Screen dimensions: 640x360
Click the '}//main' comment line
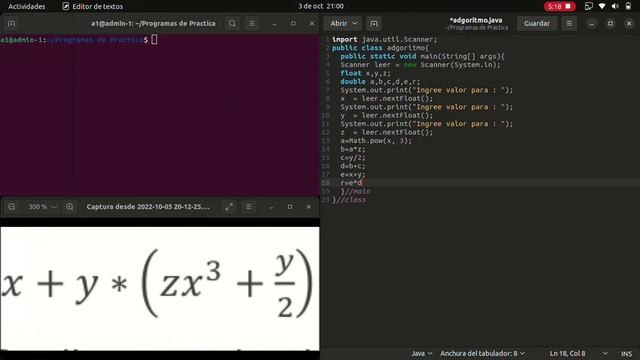(356, 191)
